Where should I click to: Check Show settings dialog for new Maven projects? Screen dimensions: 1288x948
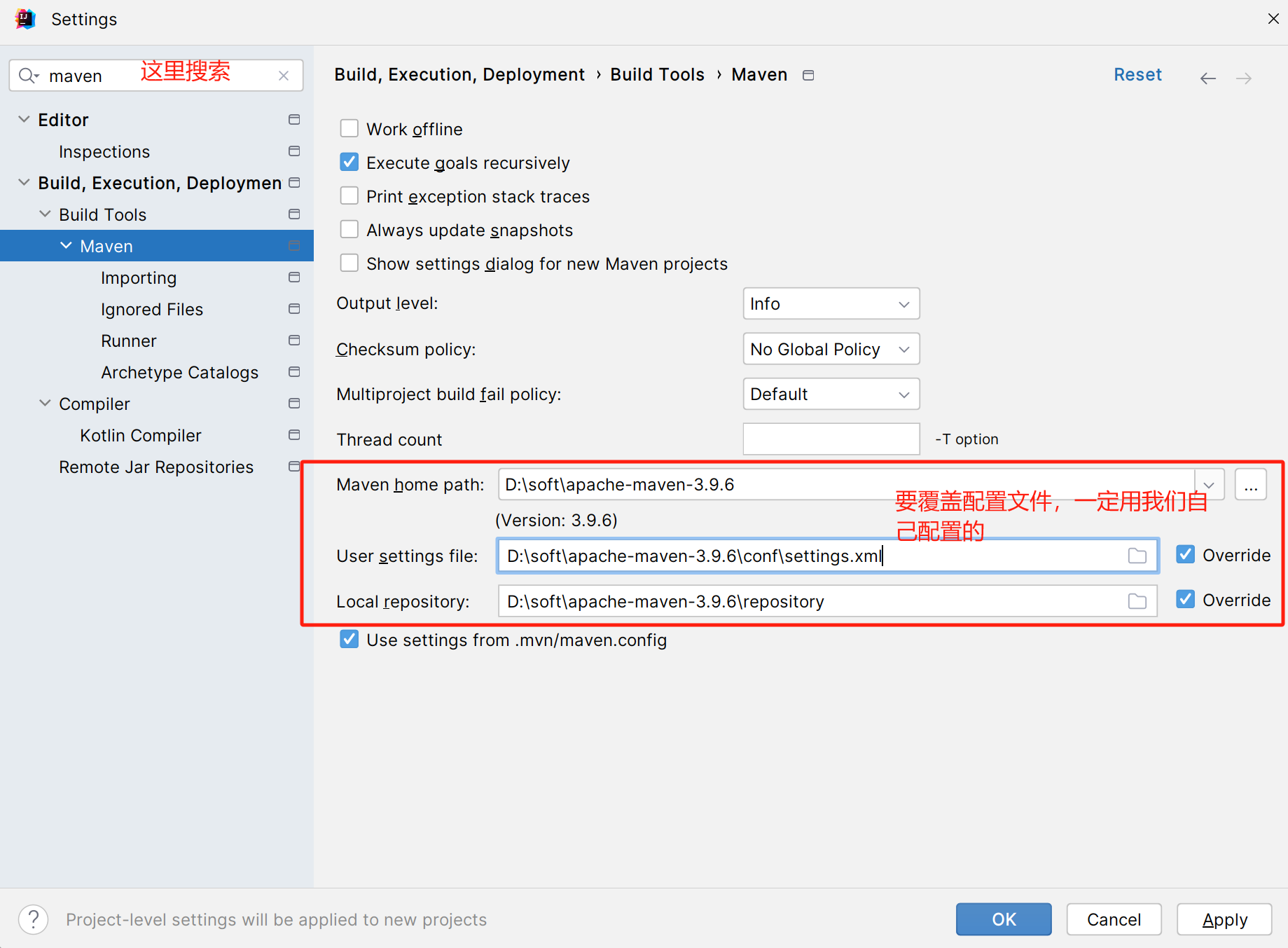point(349,263)
